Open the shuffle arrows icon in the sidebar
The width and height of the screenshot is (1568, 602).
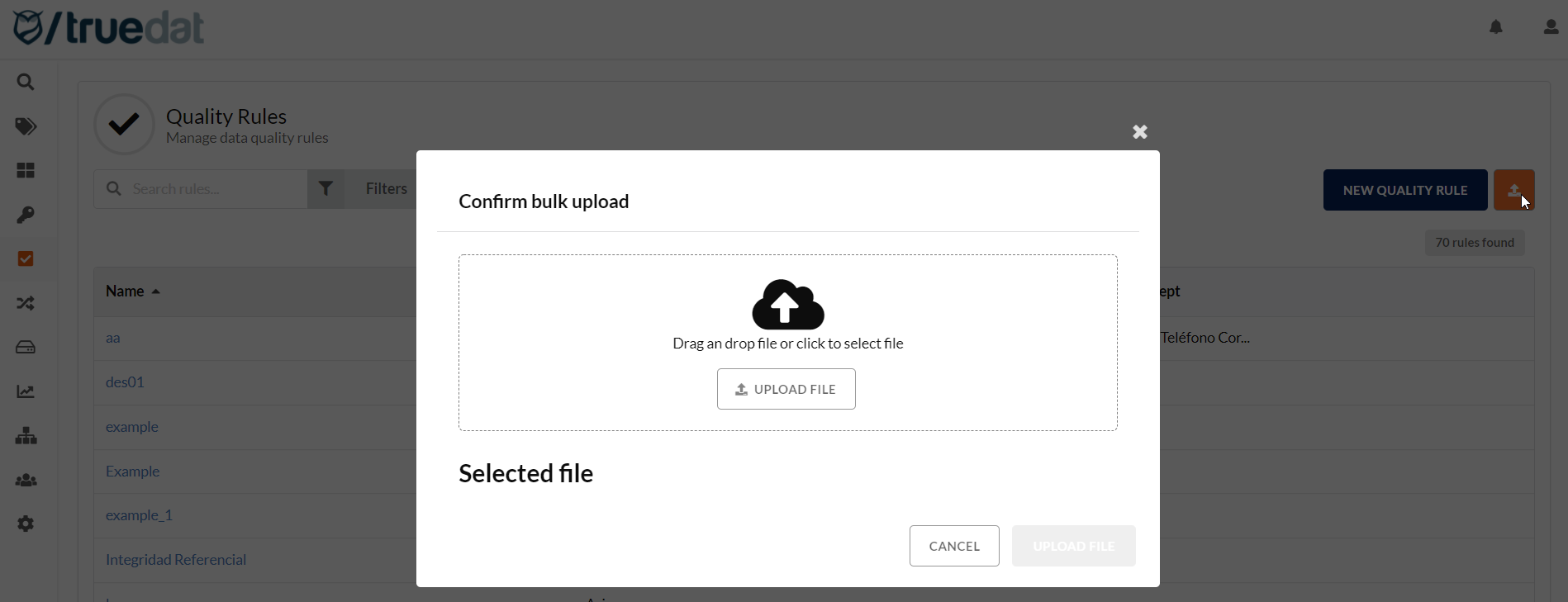(x=26, y=304)
